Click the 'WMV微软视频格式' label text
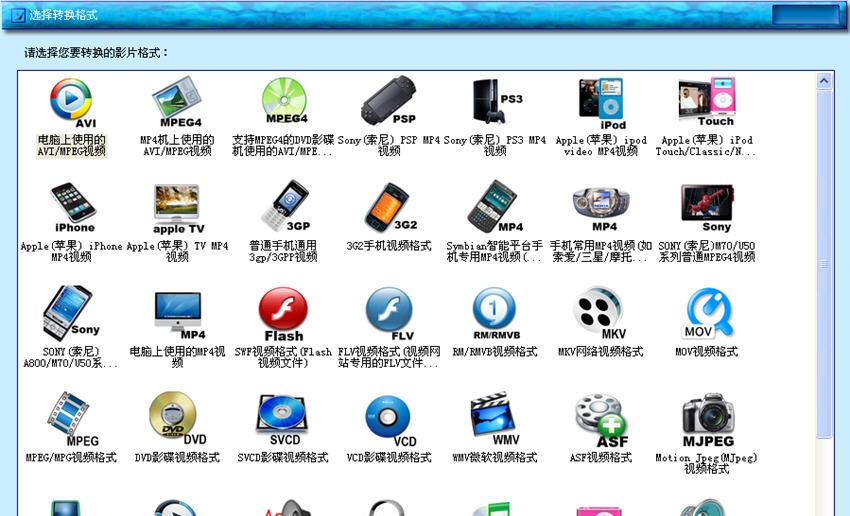Viewport: 850px width, 516px height. click(x=495, y=458)
